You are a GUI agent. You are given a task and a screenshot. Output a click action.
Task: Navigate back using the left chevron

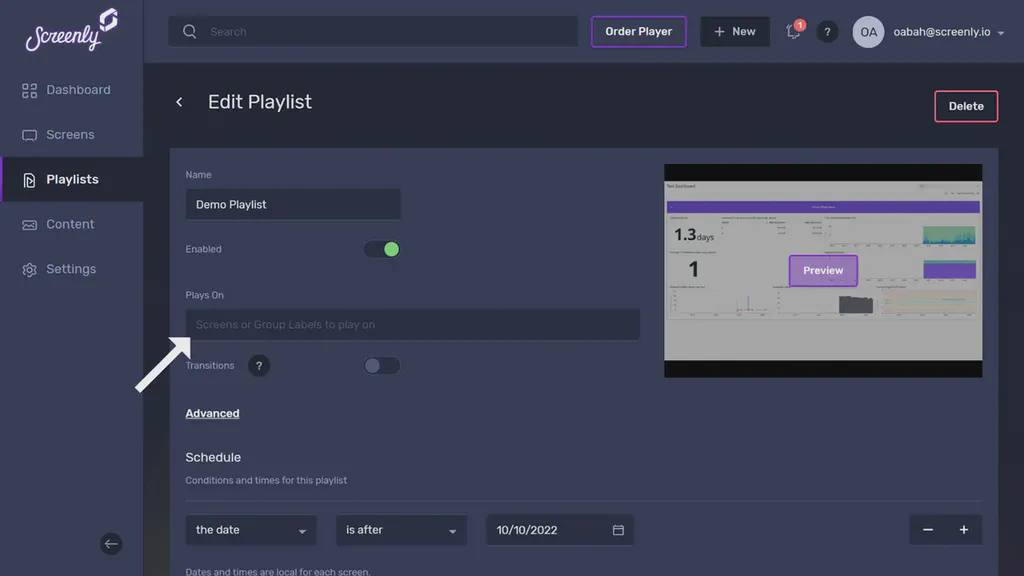click(179, 101)
